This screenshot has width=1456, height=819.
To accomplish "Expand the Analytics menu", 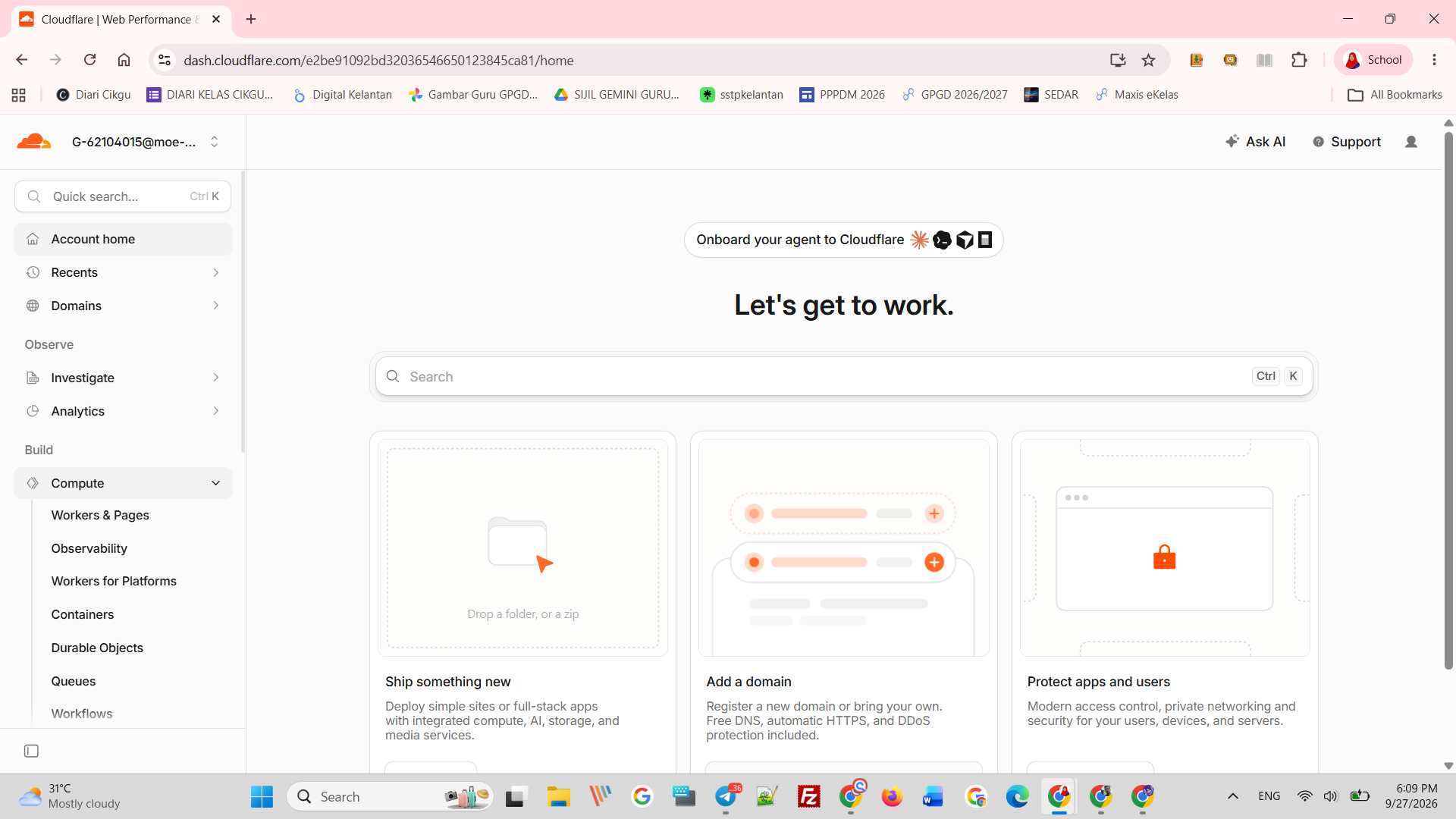I will click(123, 411).
